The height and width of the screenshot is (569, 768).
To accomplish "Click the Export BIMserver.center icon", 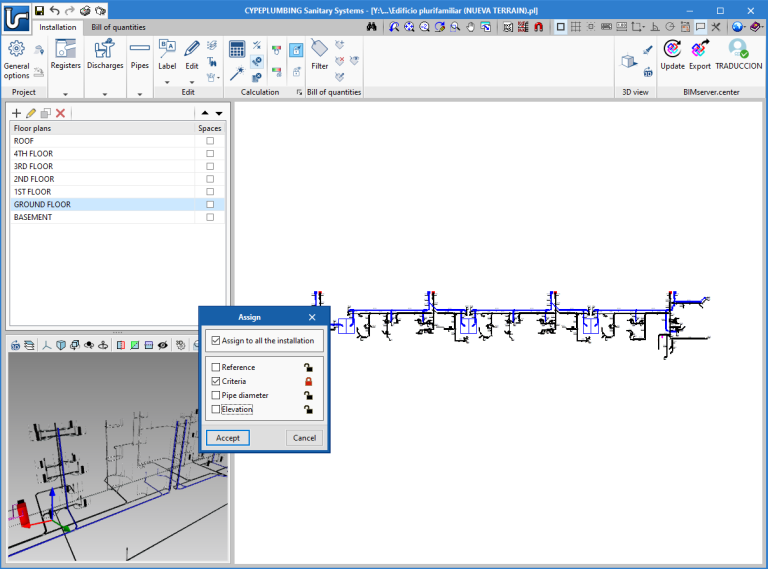I will (x=700, y=49).
